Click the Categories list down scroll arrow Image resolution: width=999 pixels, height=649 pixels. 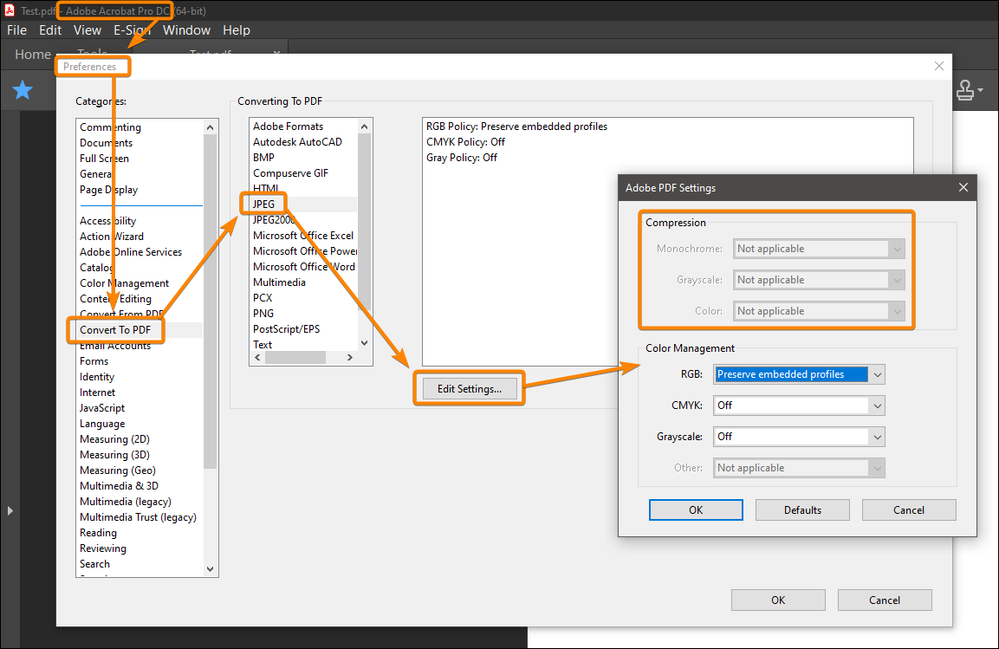(210, 569)
